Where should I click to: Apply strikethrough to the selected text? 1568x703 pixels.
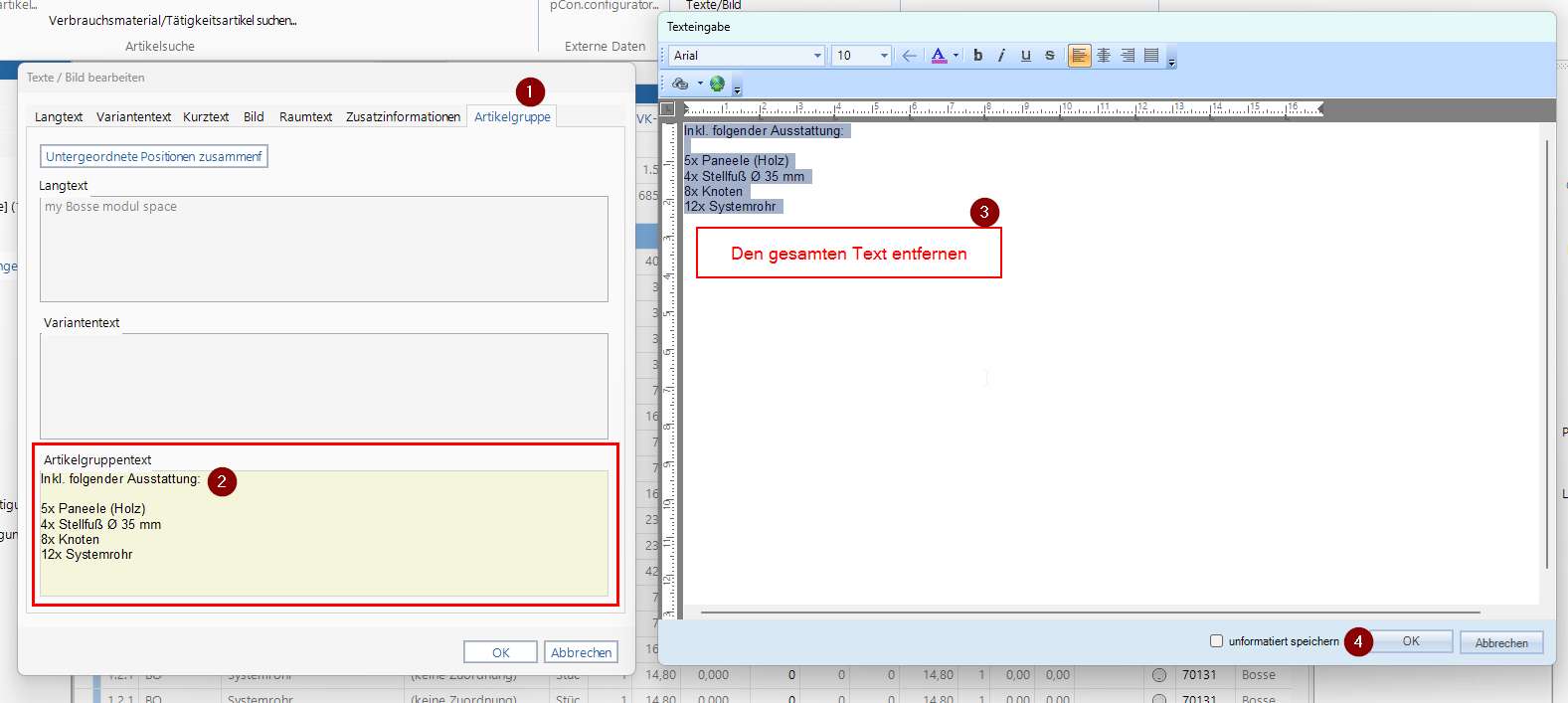[x=1049, y=56]
